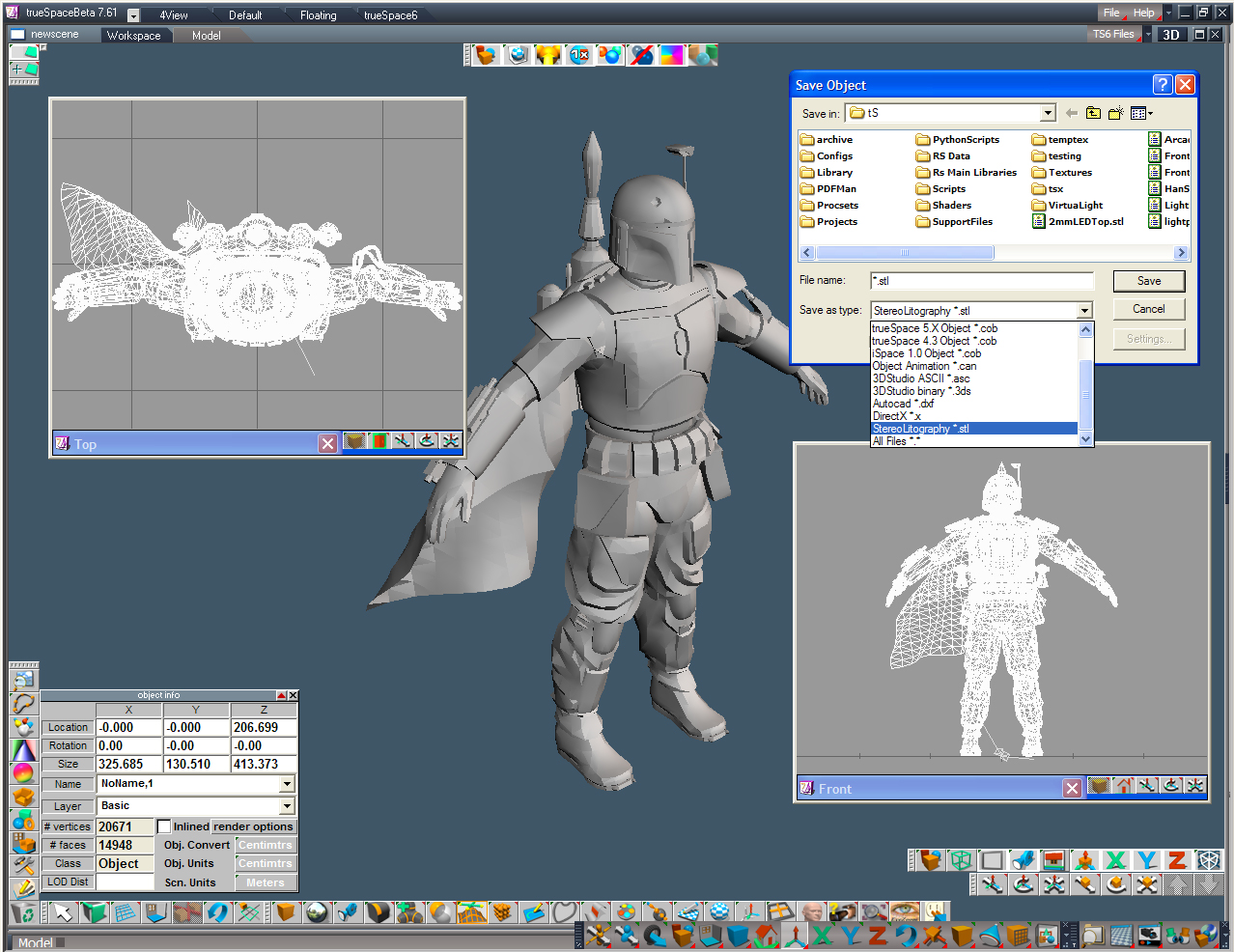This screenshot has height=952, width=1234.
Task: Open the title bar dropdown beside trueSpaceBeta 7.61
Action: point(133,15)
